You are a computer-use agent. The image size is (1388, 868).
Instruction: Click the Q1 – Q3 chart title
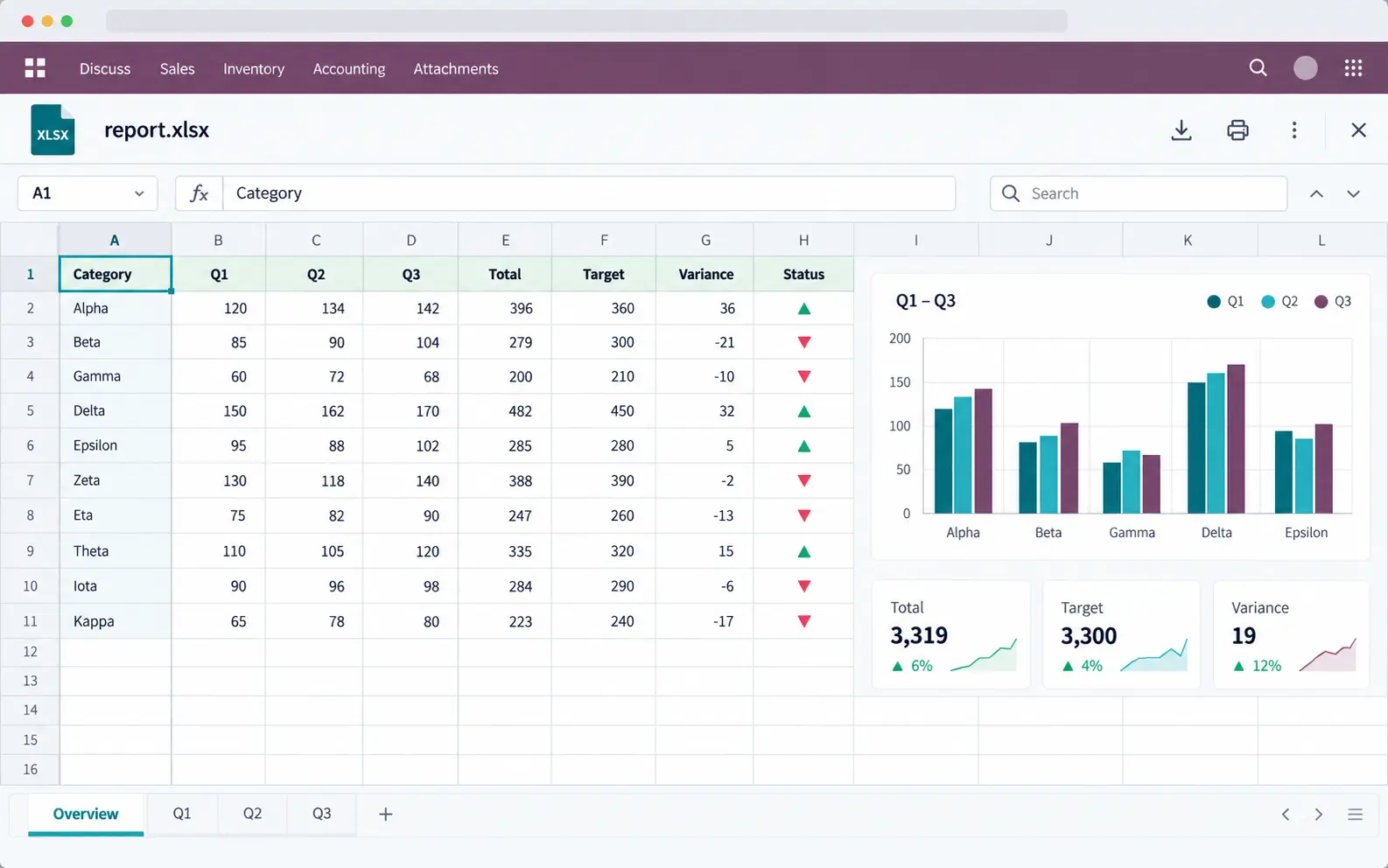pyautogui.click(x=925, y=301)
